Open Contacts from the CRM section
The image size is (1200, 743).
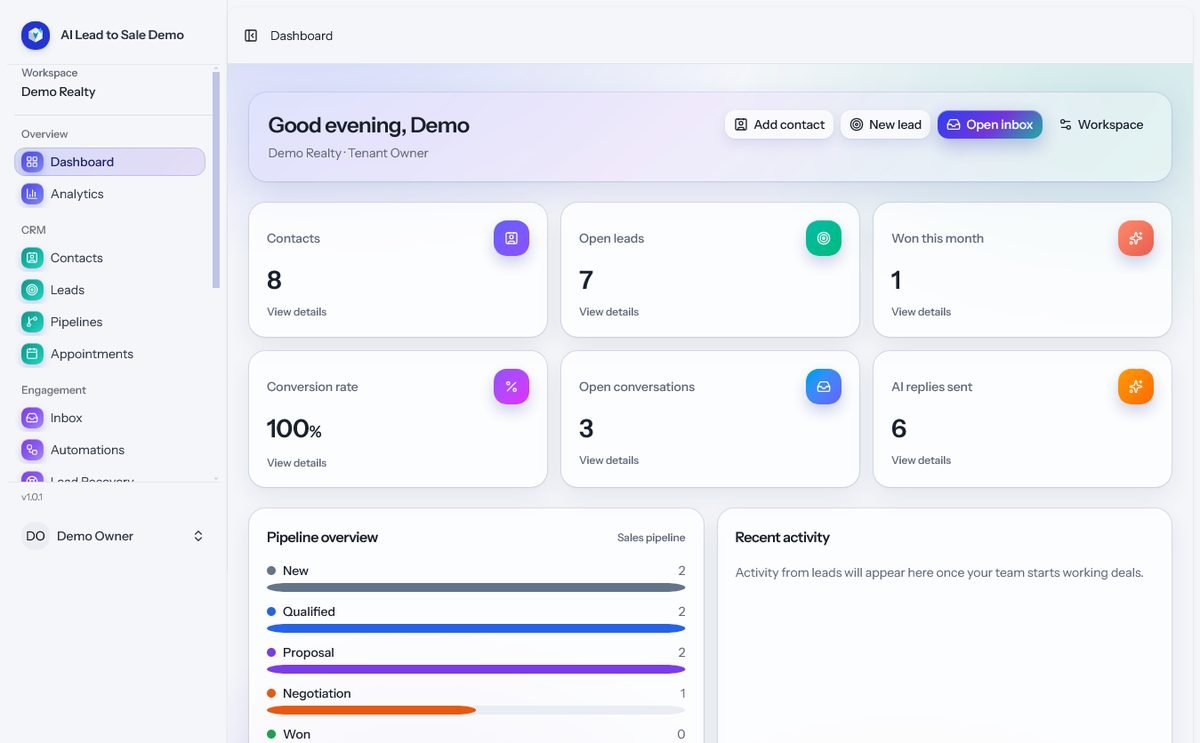tap(109, 258)
